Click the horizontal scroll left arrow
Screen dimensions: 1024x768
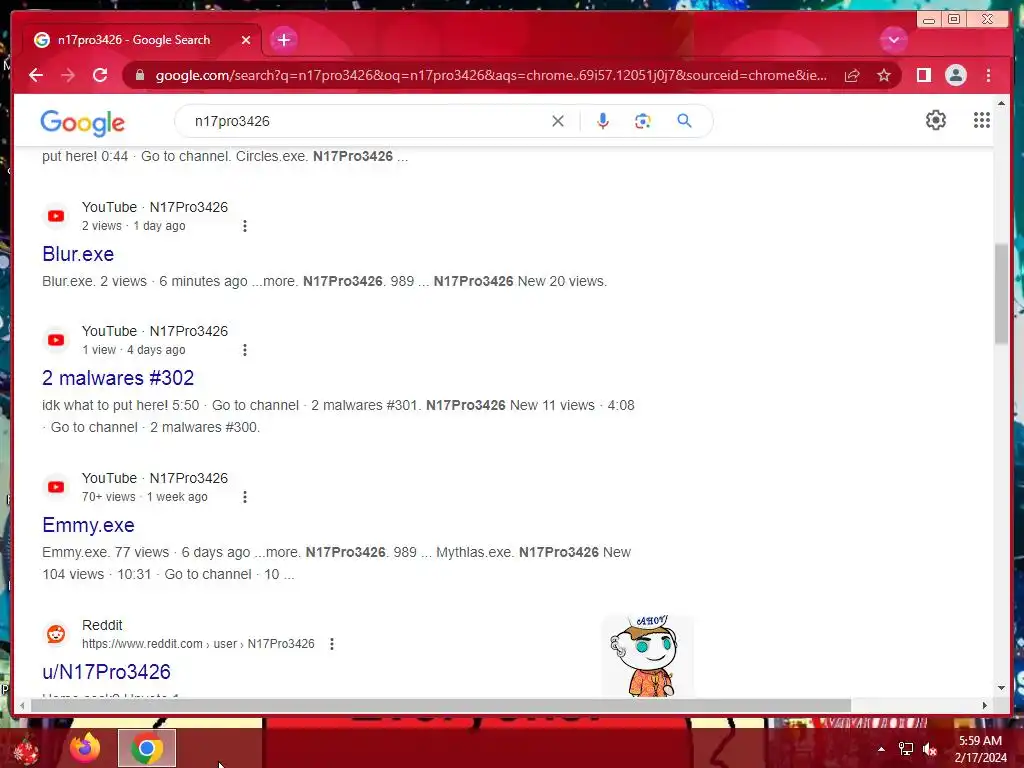tap(22, 705)
